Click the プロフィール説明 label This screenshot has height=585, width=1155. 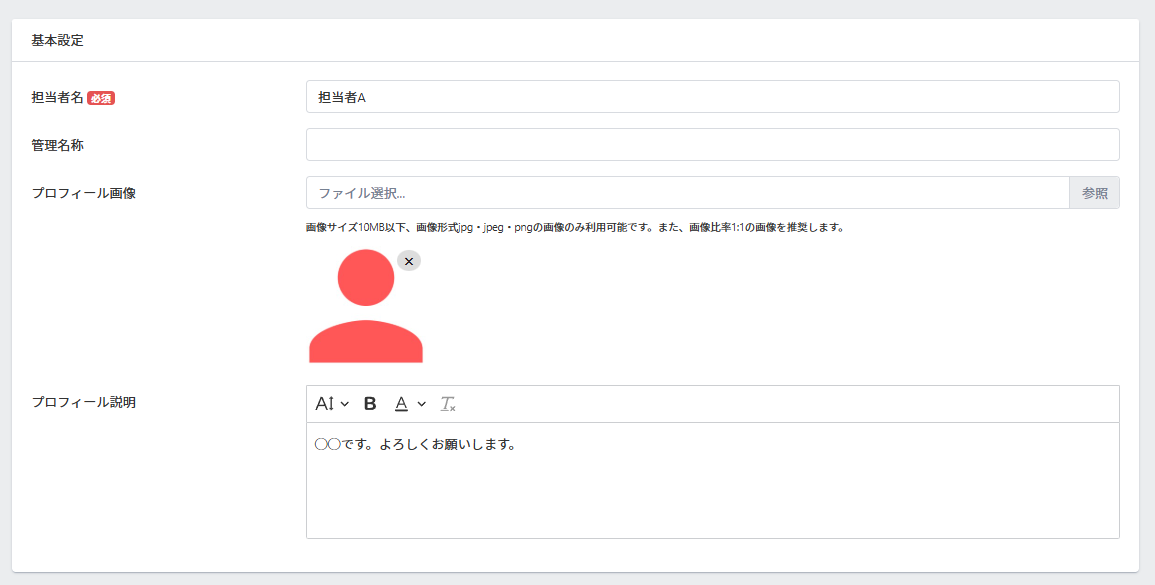[x=83, y=402]
